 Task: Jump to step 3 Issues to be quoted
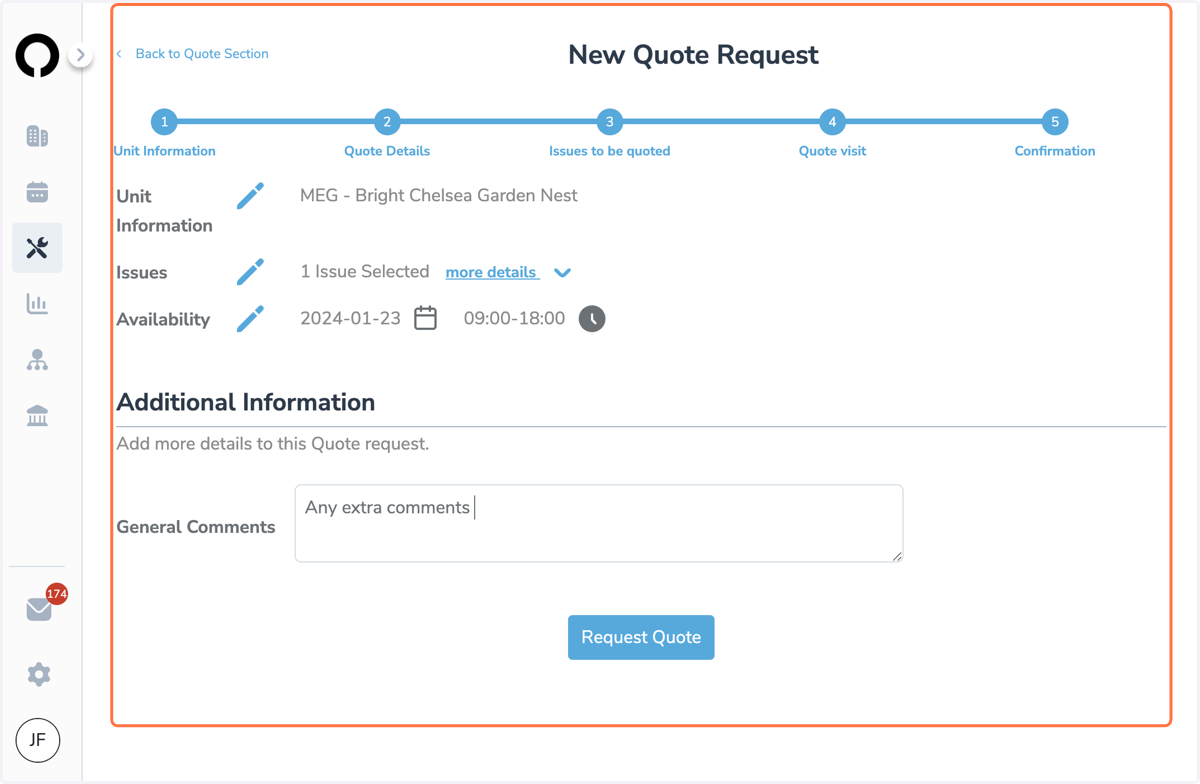click(609, 122)
